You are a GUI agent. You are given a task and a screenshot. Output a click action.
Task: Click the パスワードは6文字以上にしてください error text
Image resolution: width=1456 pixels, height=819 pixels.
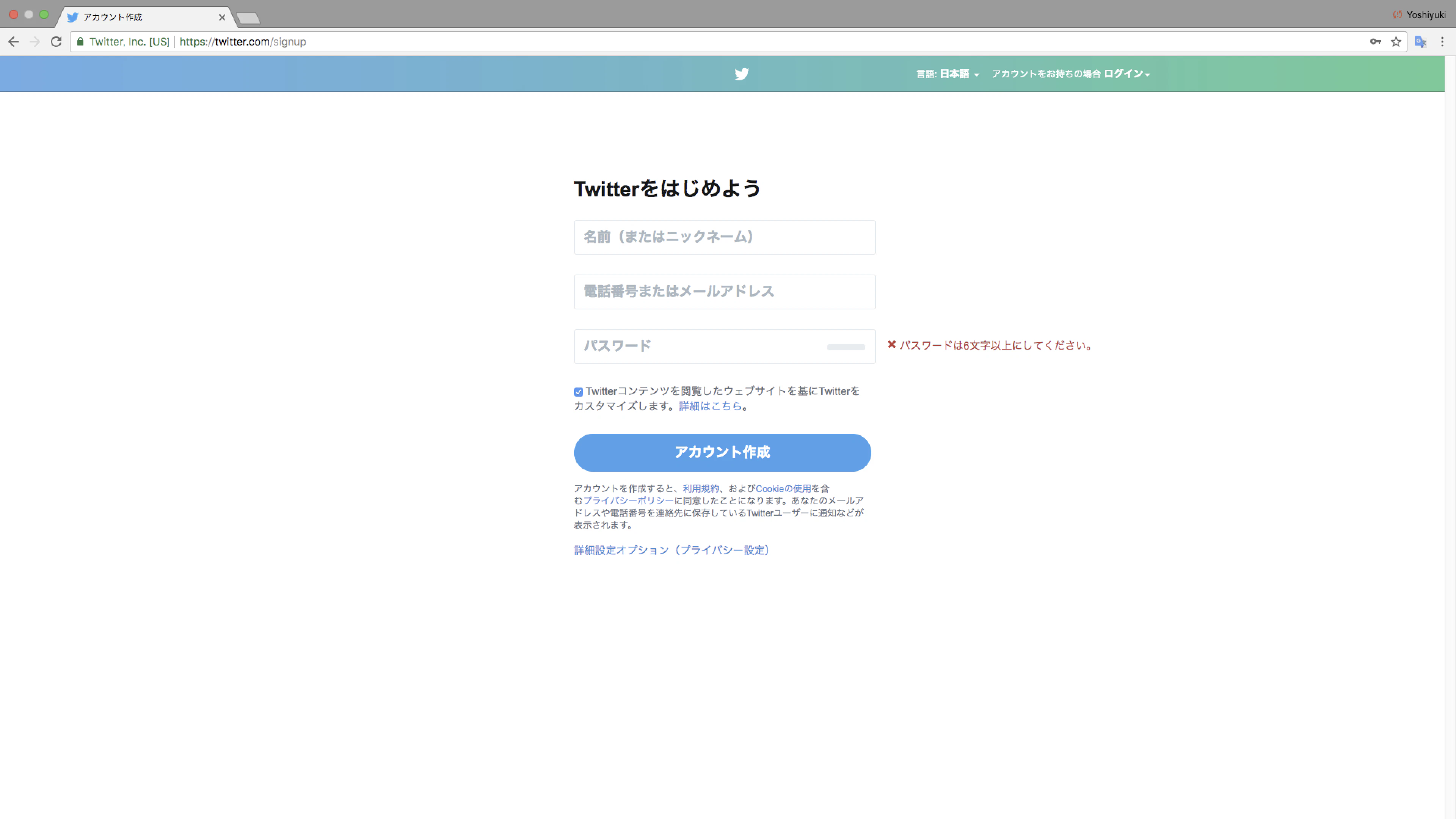pos(996,345)
